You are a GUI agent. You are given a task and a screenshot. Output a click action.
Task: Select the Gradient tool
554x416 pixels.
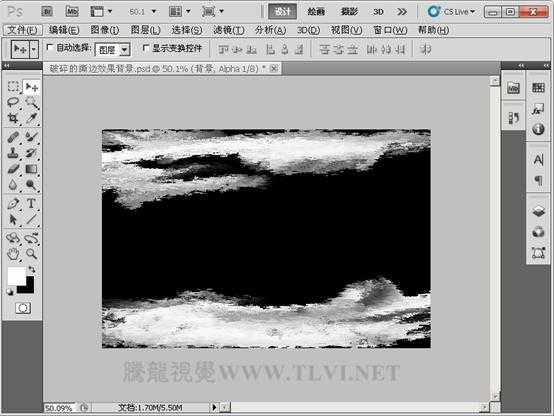tap(32, 169)
